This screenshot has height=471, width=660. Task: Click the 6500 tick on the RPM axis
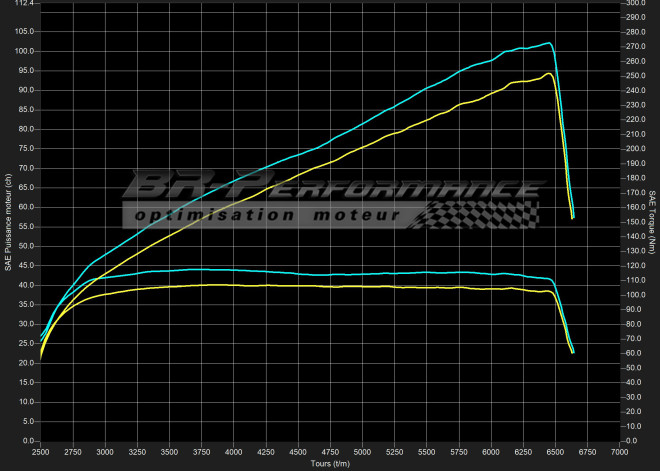point(554,453)
